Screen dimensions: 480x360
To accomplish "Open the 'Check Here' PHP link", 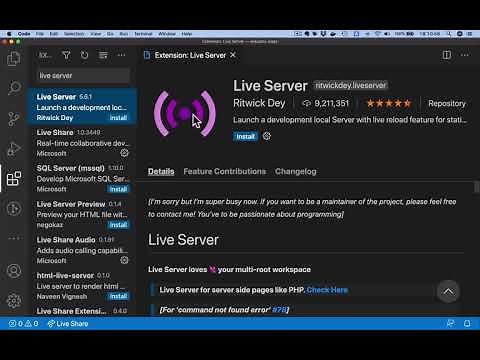I will 327,290.
